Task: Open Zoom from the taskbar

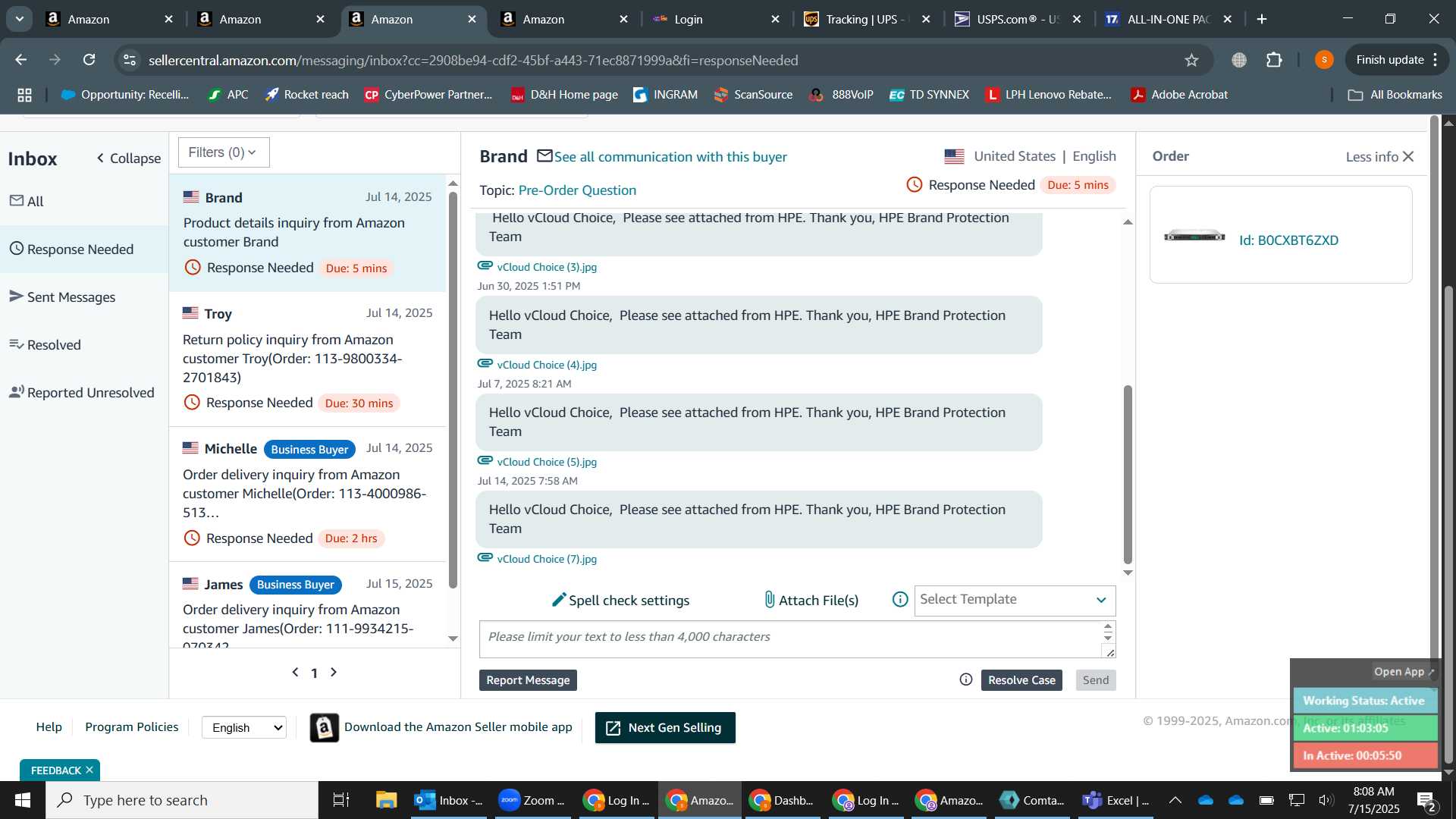Action: 532,800
